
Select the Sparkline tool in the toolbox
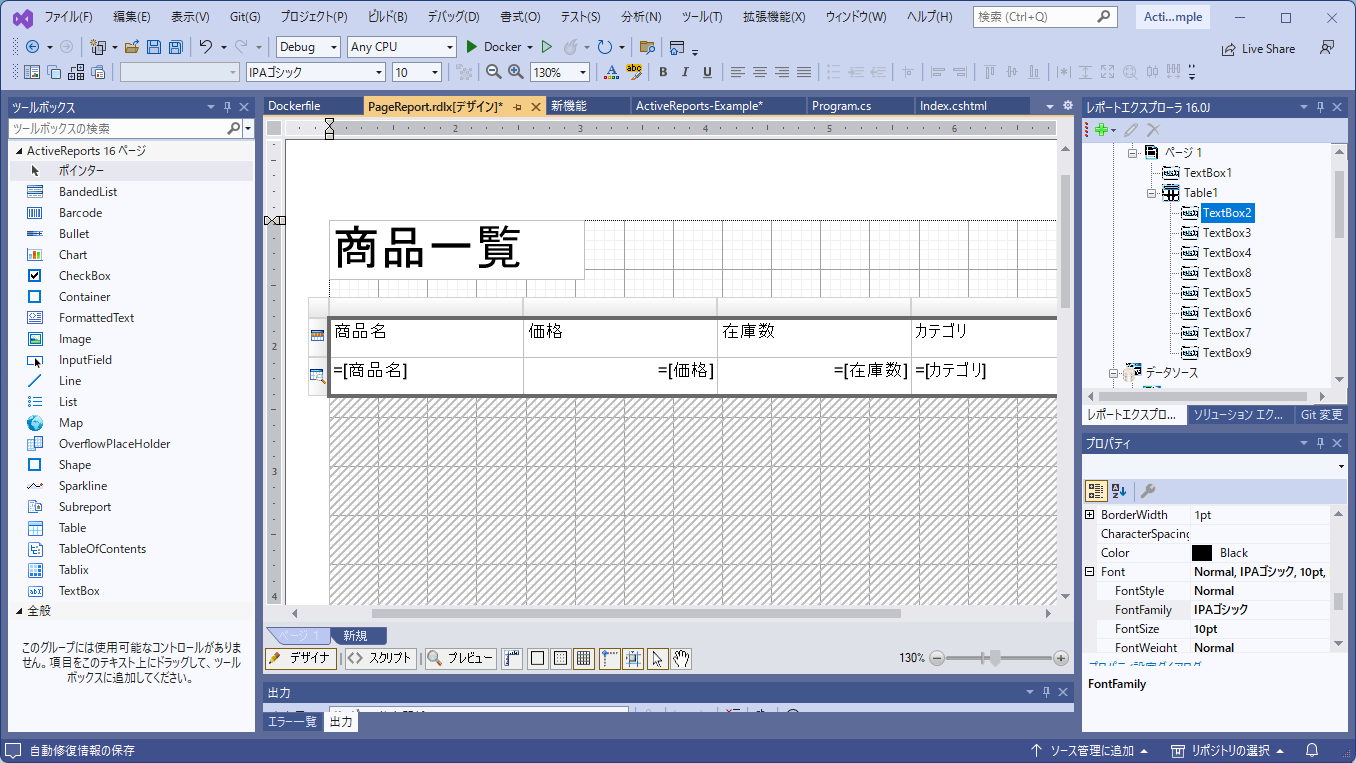131,486
